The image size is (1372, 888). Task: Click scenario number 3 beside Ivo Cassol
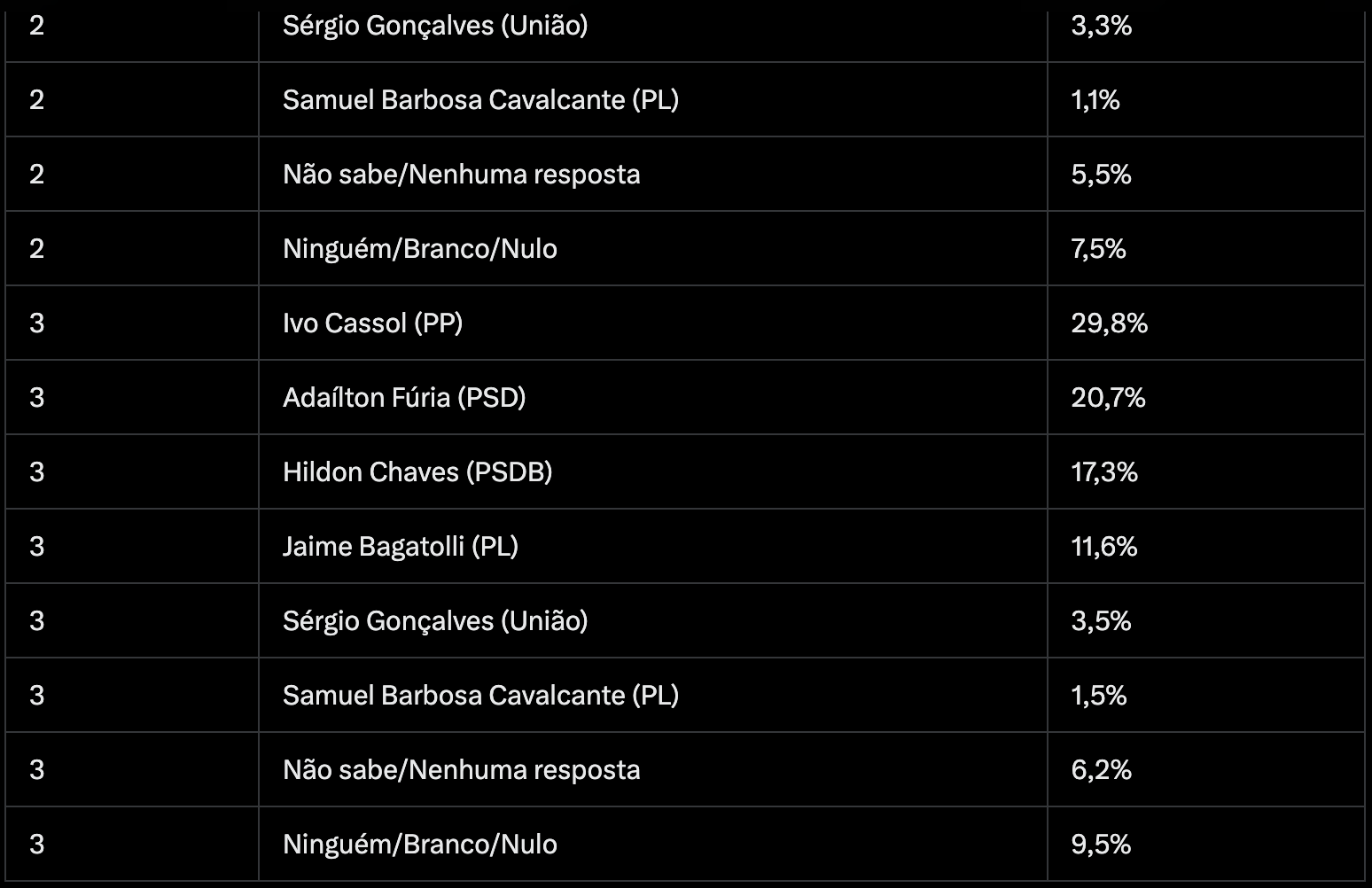point(36,323)
